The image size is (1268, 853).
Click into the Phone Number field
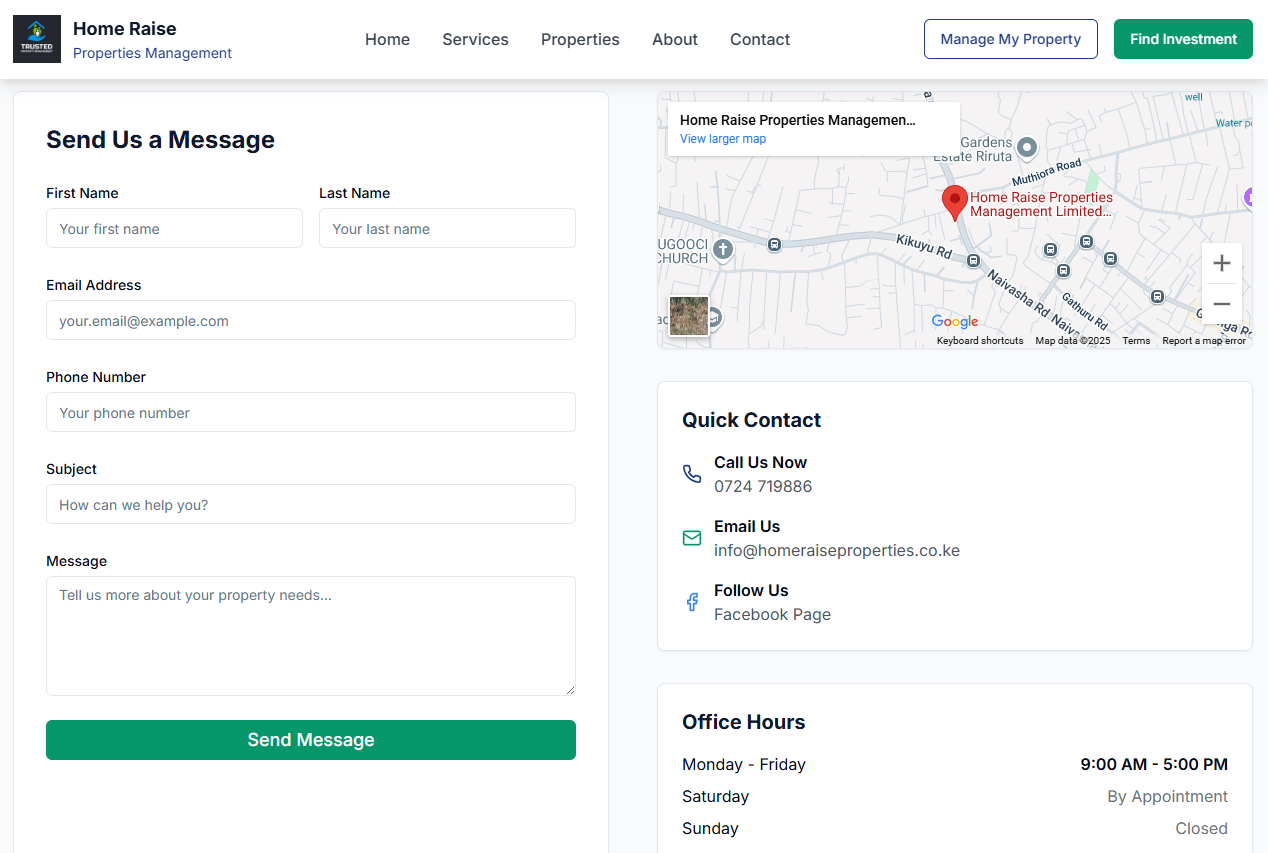point(311,412)
